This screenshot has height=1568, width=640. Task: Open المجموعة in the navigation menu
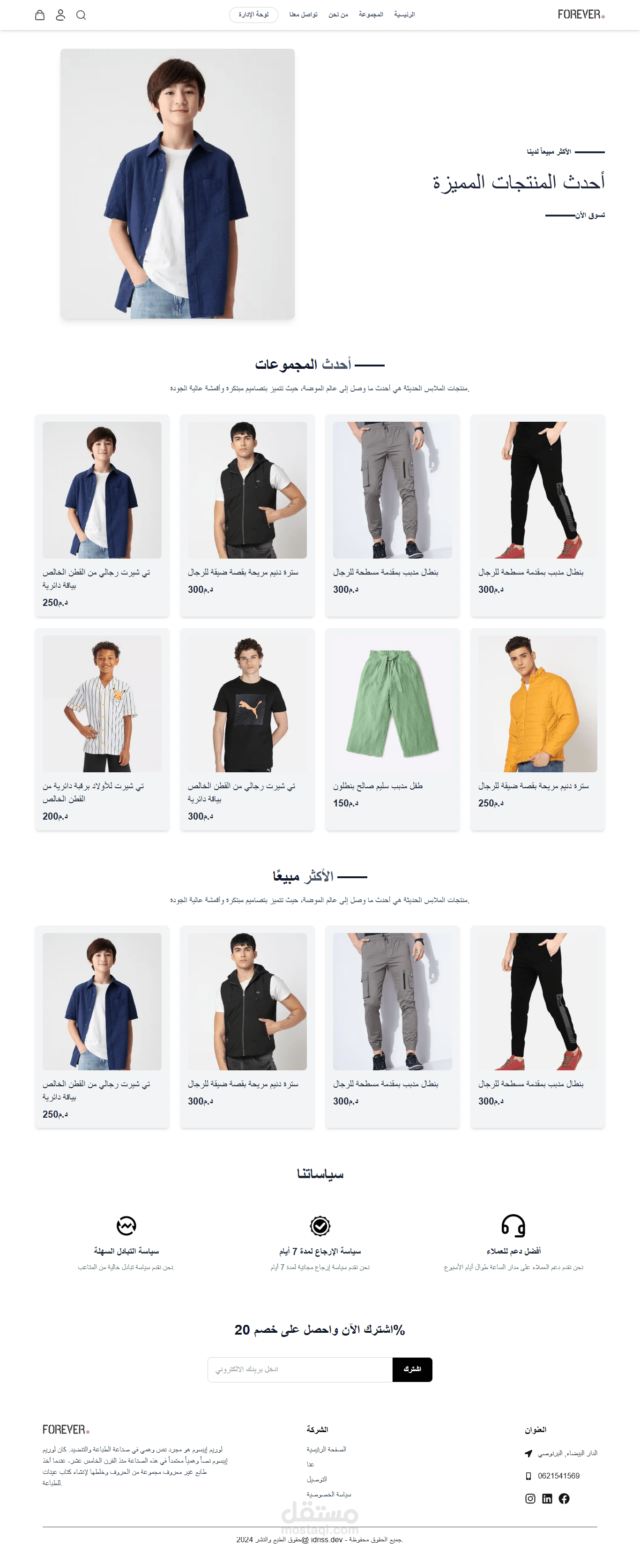(371, 15)
